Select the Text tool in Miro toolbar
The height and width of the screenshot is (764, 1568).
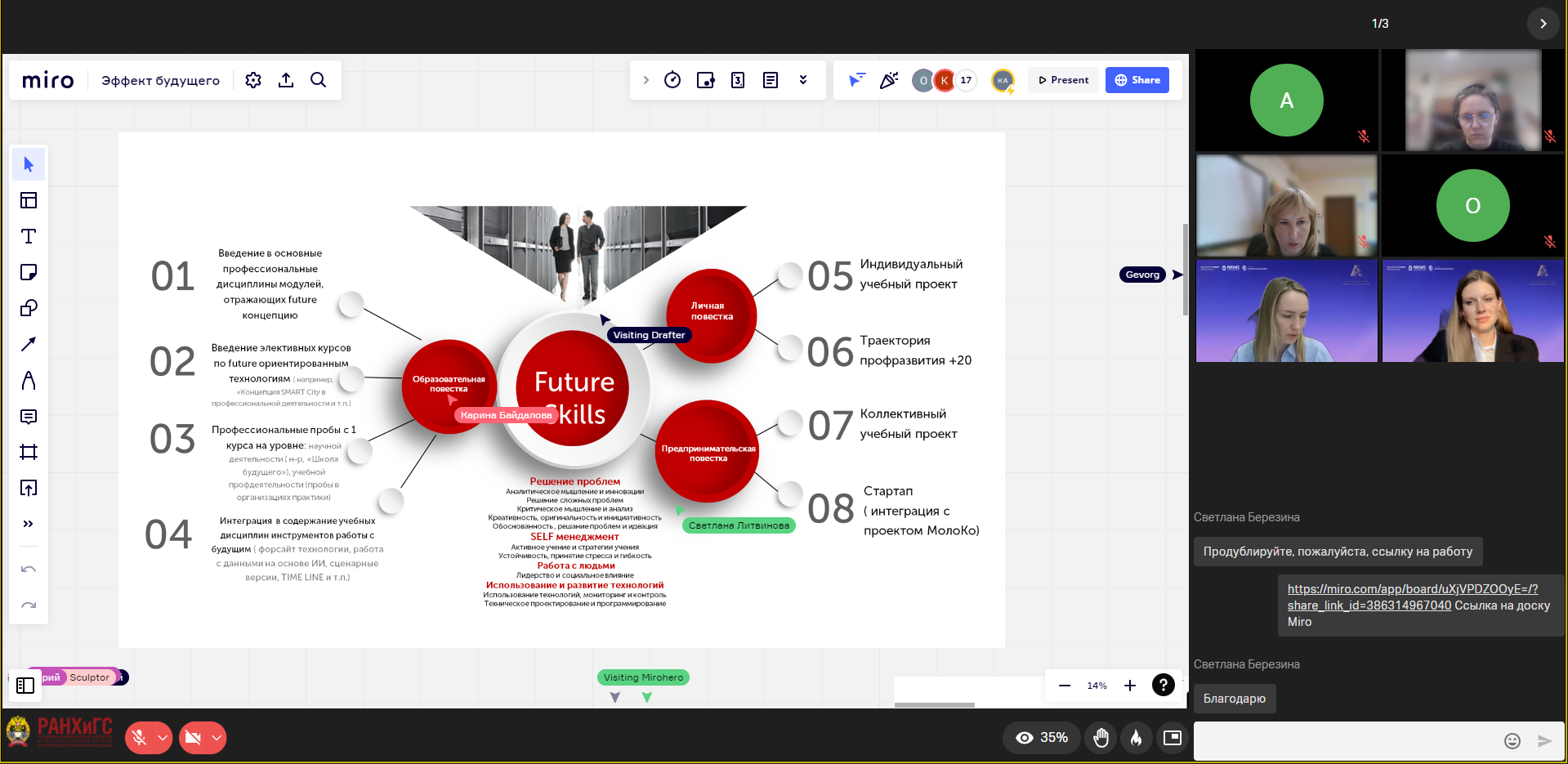pos(29,237)
